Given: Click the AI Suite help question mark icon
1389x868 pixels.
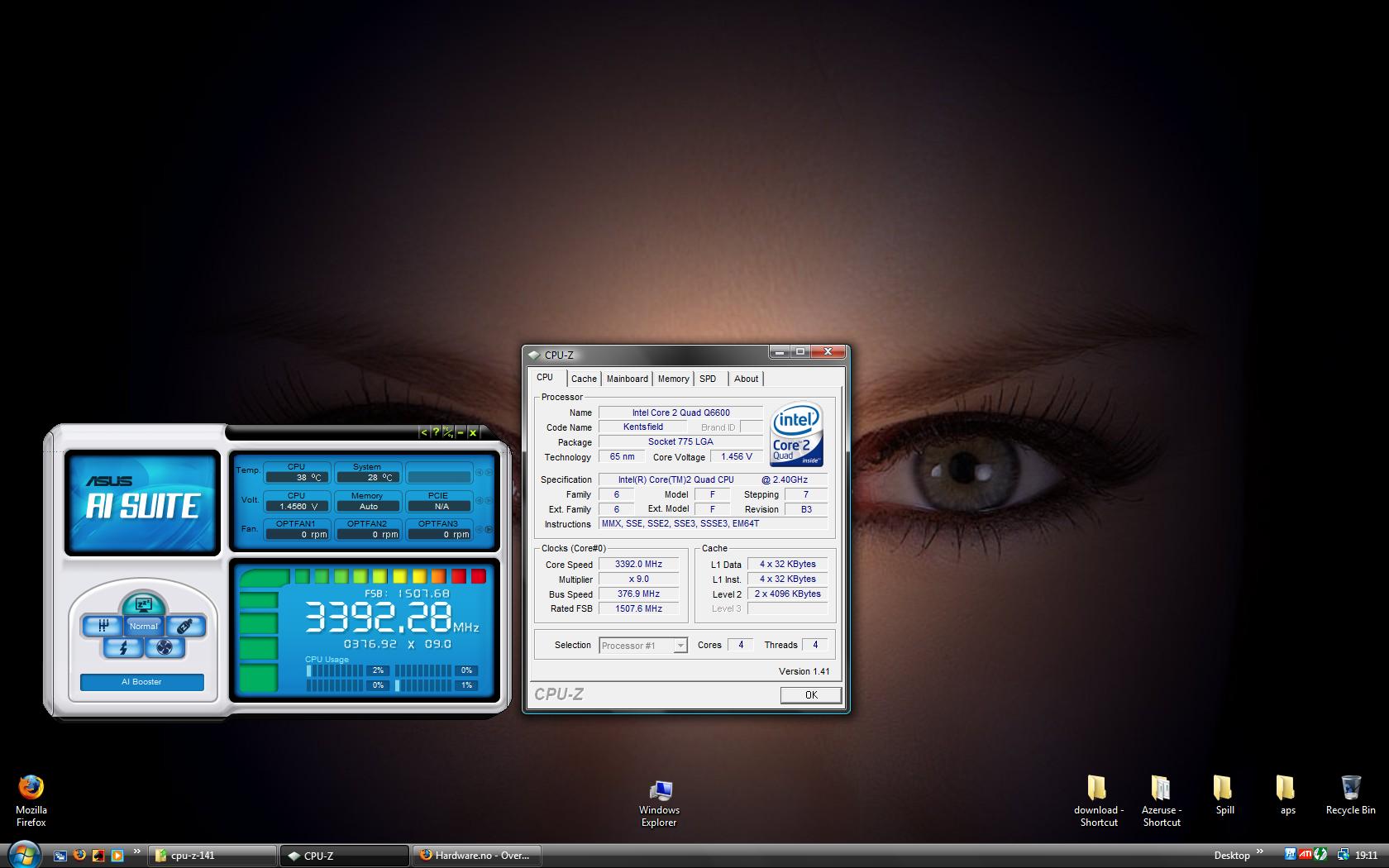Looking at the screenshot, I should click(436, 432).
